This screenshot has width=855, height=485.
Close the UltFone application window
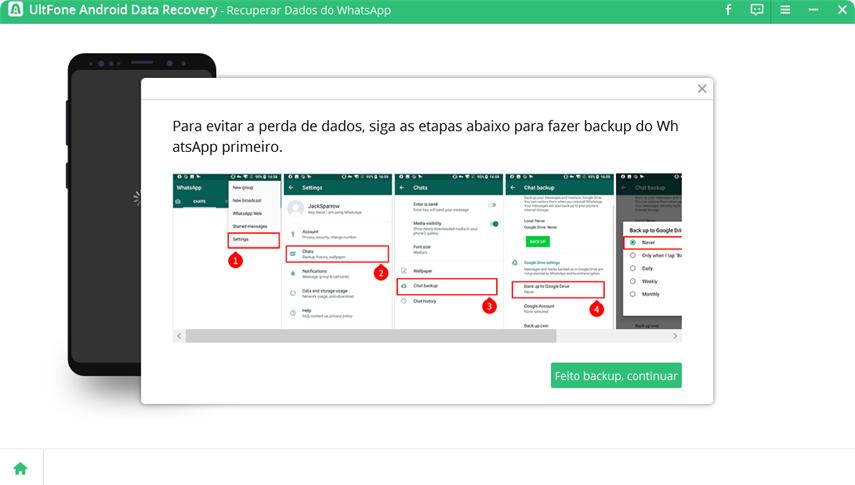point(842,10)
